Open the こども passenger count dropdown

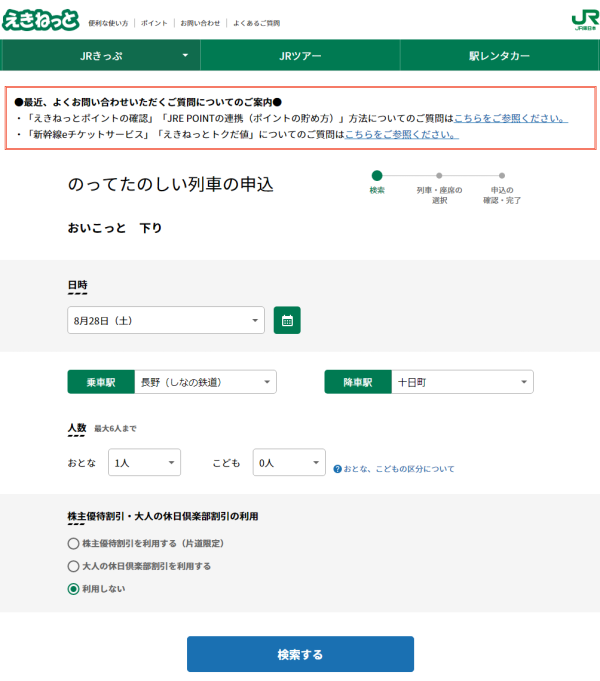[289, 462]
